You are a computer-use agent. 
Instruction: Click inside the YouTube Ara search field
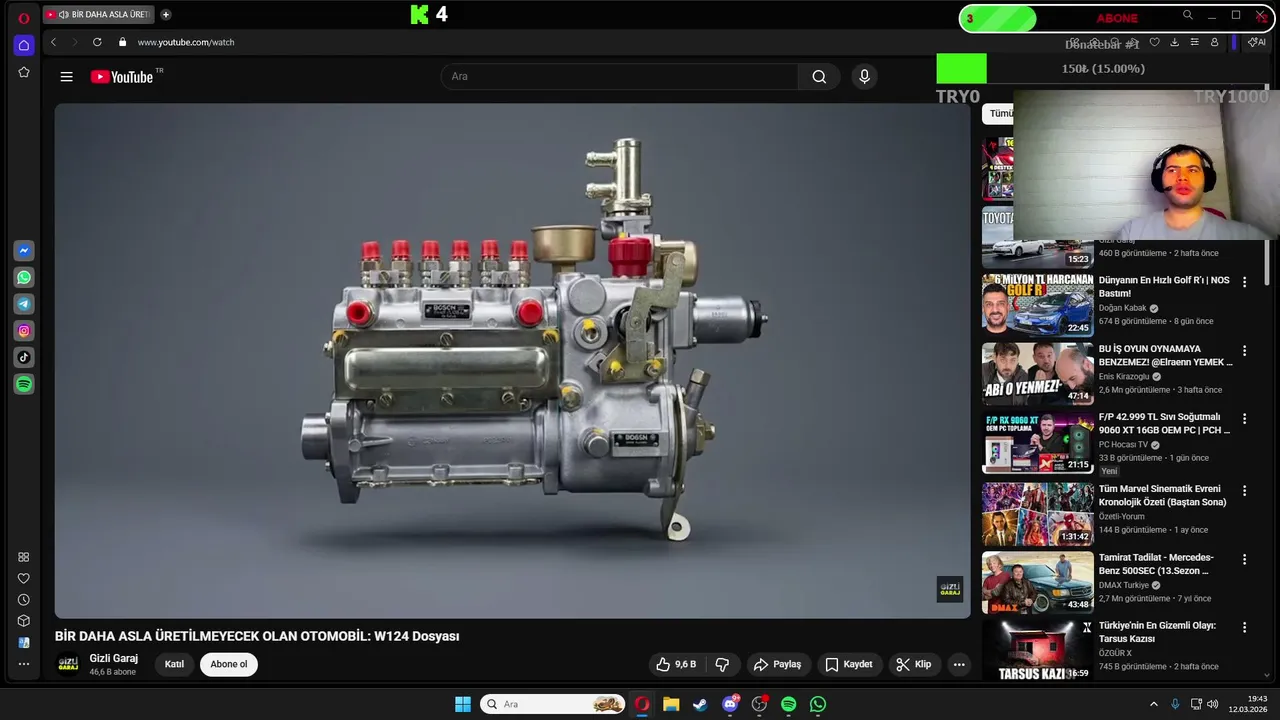pyautogui.click(x=620, y=77)
